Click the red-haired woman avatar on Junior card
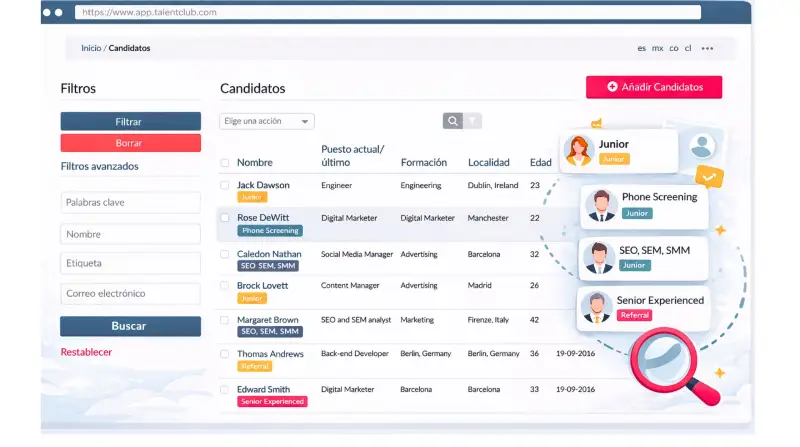Screen dimensions: 800x447 pyautogui.click(x=579, y=150)
